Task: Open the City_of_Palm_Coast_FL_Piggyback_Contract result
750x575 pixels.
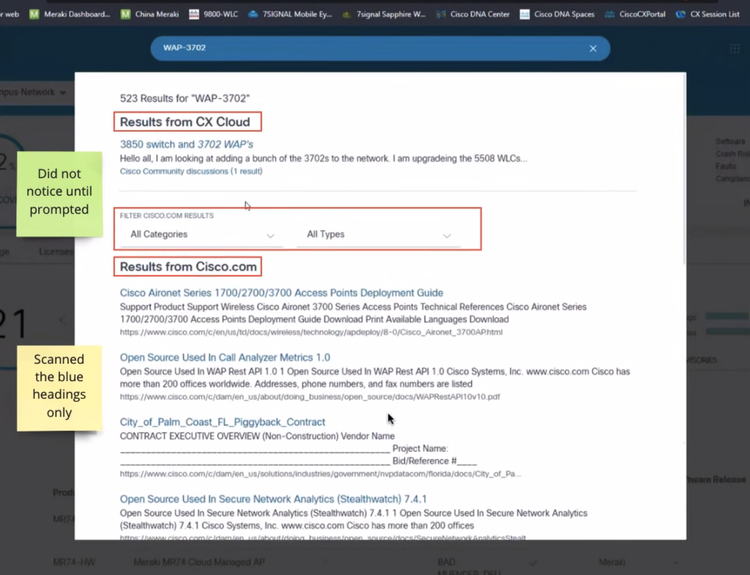Action: point(222,422)
